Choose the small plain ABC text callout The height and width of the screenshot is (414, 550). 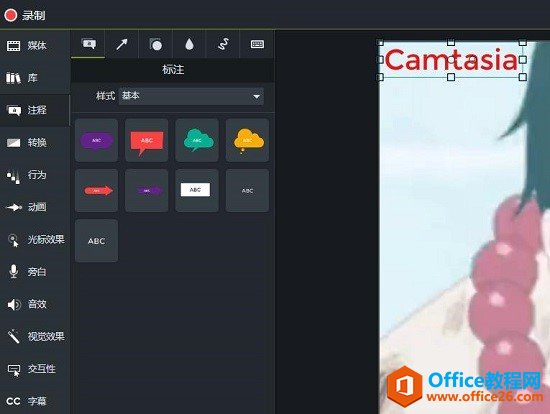click(x=248, y=191)
